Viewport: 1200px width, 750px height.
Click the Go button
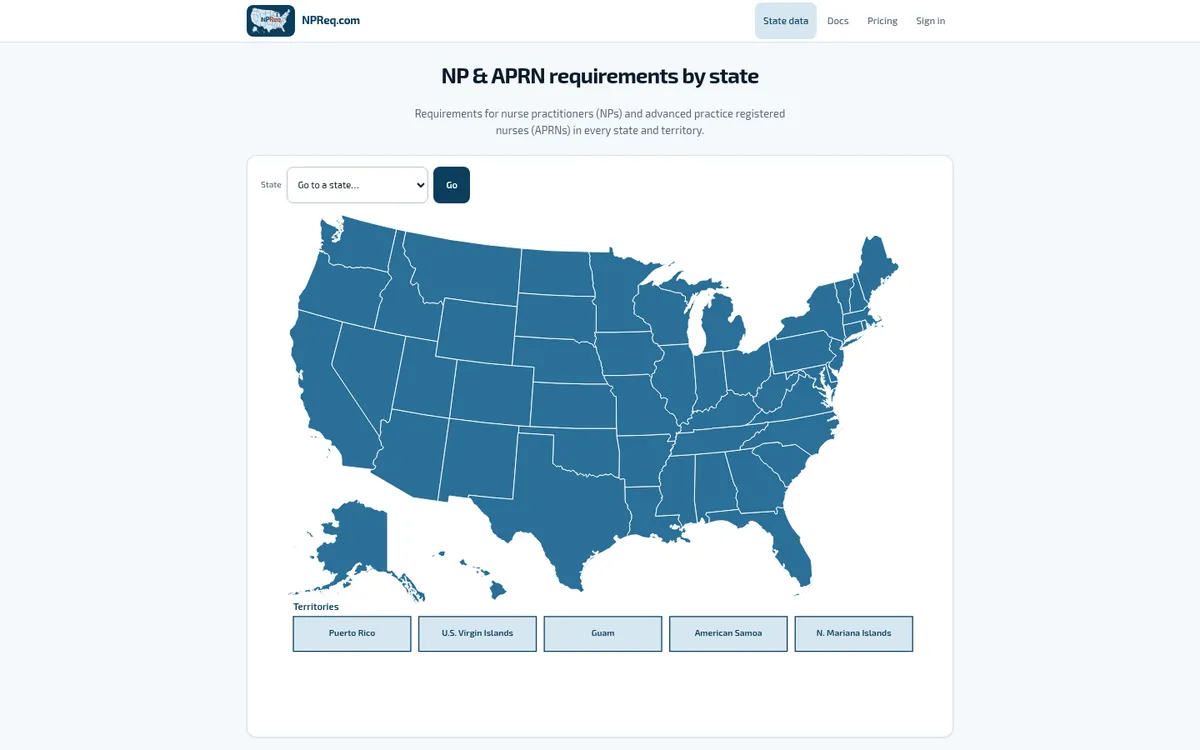click(x=451, y=185)
